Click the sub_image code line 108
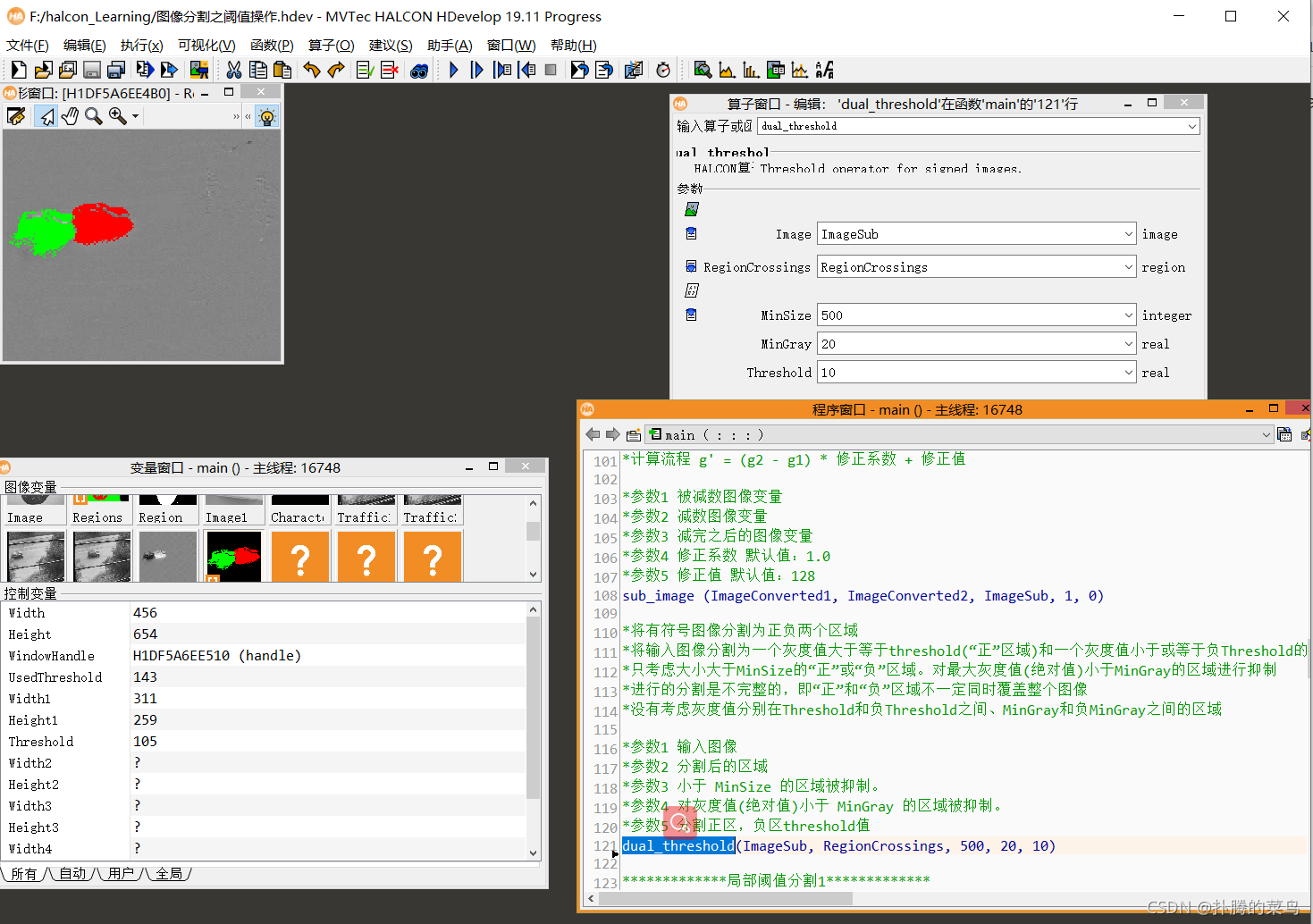The image size is (1313, 924). click(863, 596)
